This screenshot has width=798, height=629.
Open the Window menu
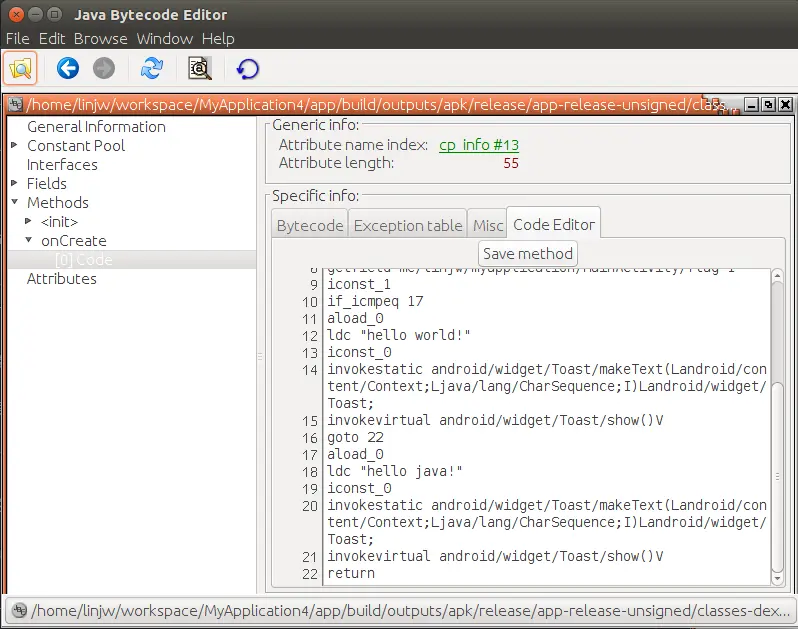coord(165,39)
